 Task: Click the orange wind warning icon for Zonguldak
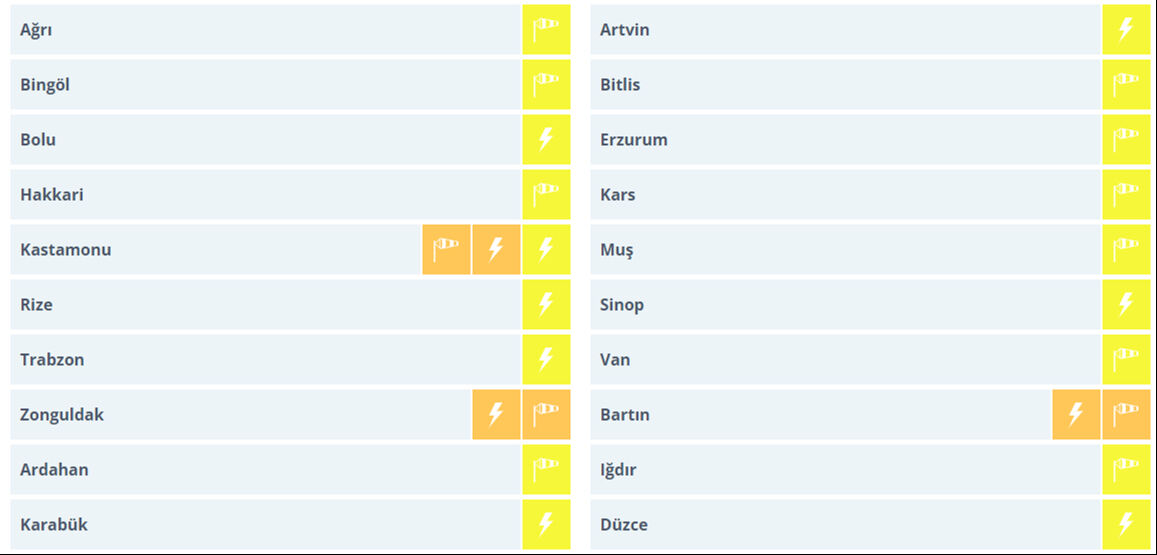click(x=546, y=415)
